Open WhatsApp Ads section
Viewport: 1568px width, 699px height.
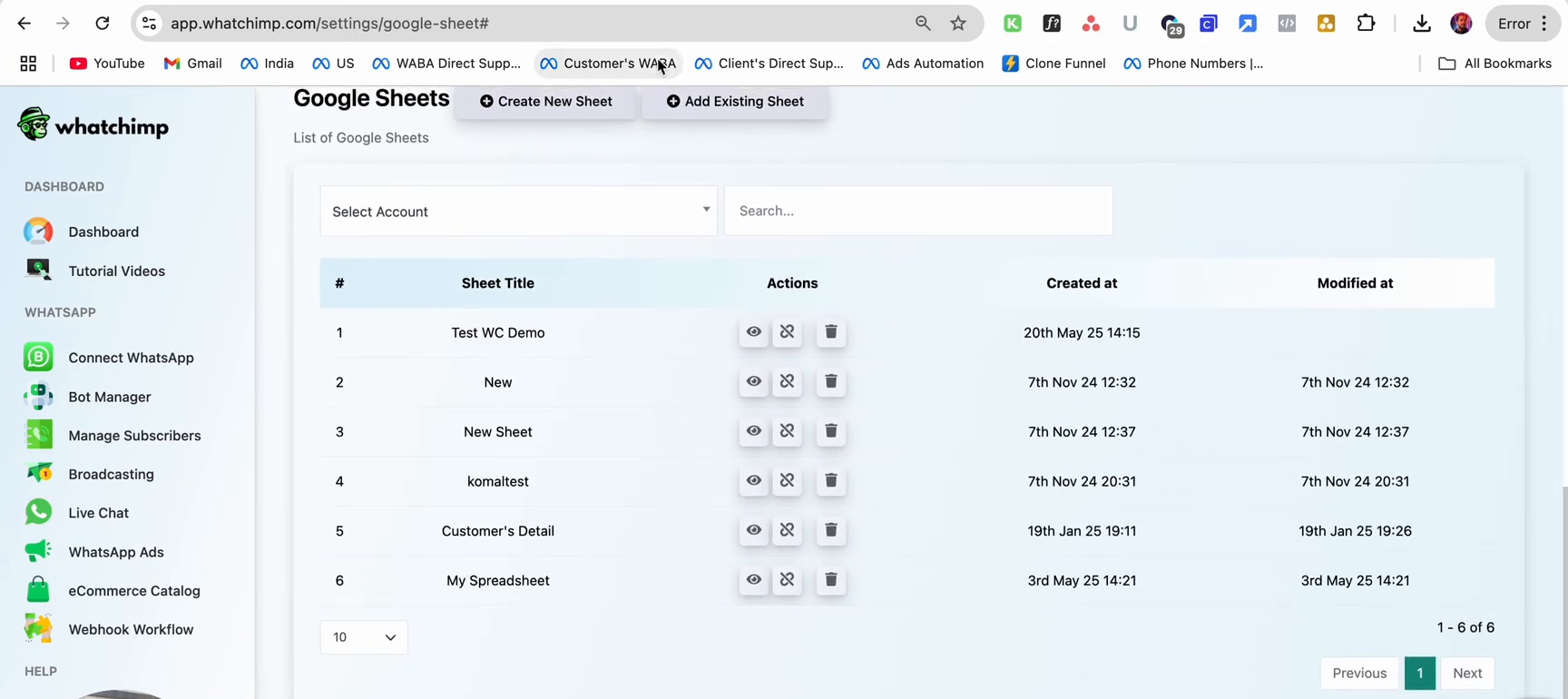93,552
